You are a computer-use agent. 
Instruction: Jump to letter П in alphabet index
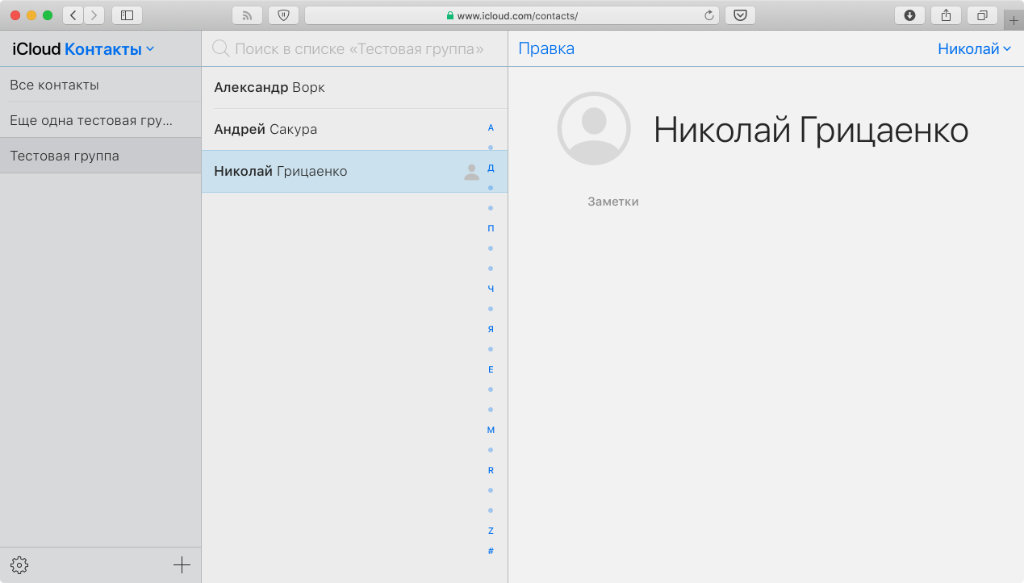(x=490, y=228)
